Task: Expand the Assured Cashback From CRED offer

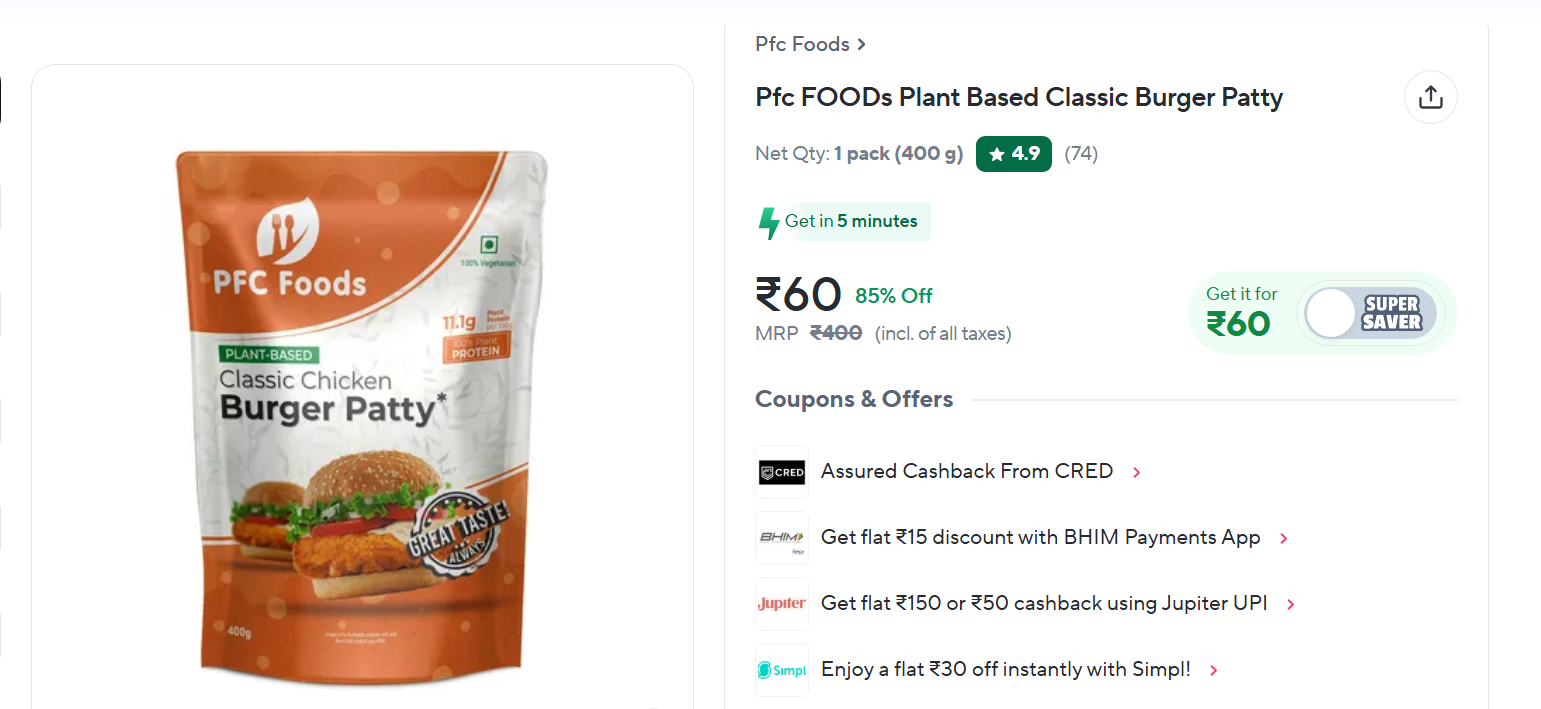Action: coord(1136,472)
